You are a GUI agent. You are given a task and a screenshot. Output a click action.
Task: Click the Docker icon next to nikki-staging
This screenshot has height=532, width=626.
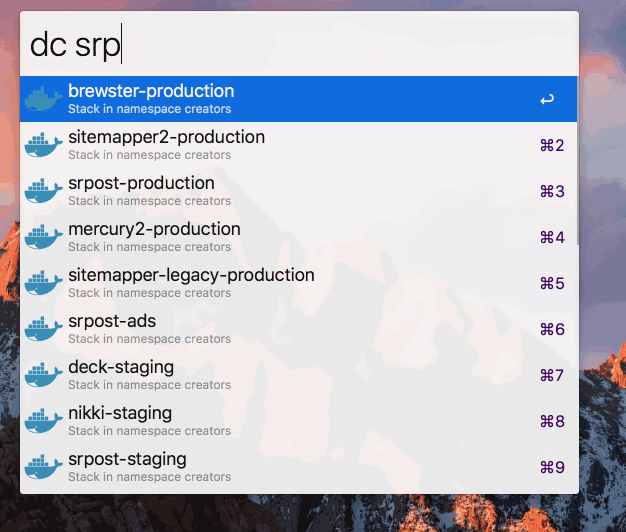(x=43, y=421)
